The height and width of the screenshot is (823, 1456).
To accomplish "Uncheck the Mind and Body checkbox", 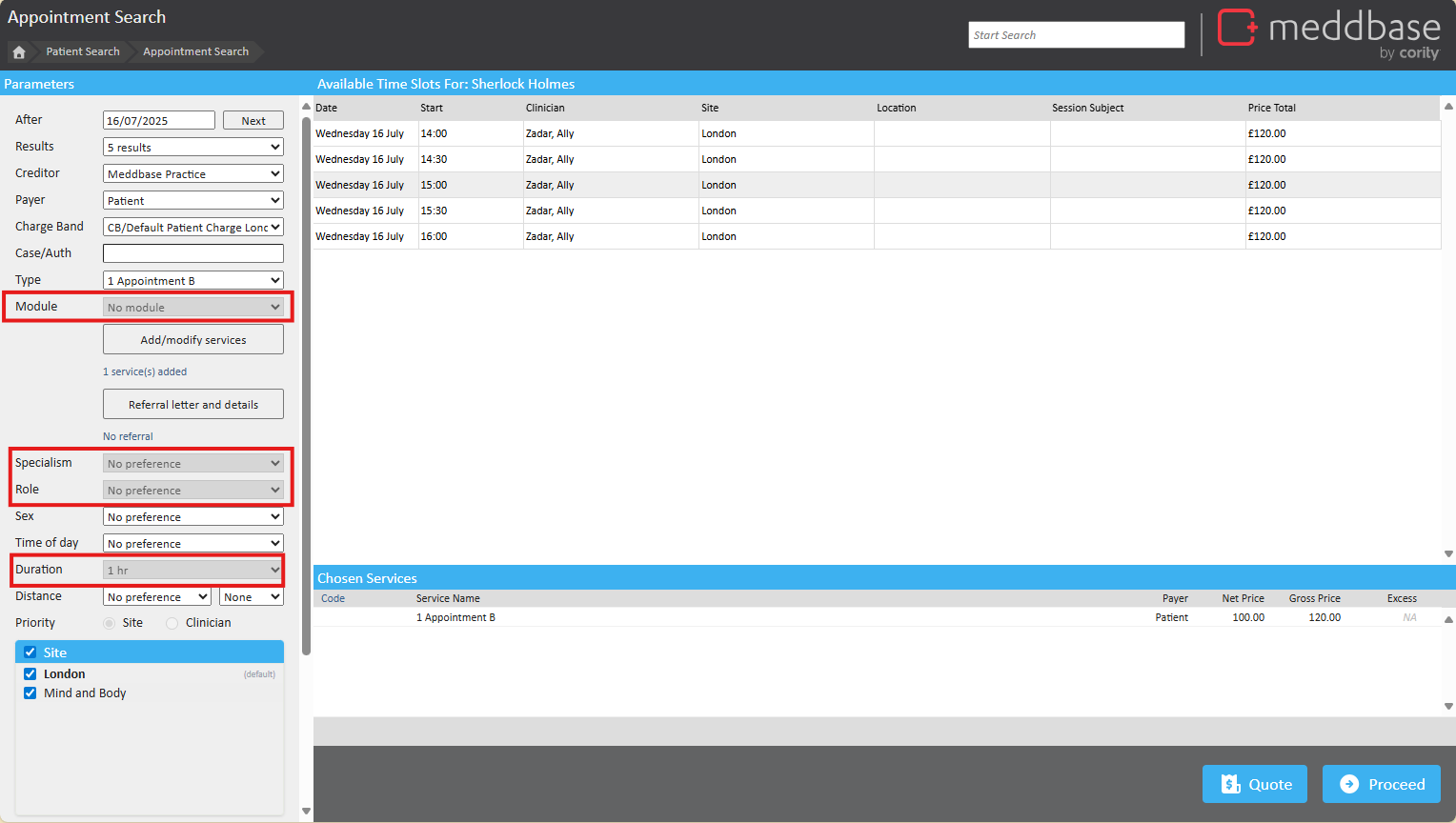I will click(x=30, y=693).
